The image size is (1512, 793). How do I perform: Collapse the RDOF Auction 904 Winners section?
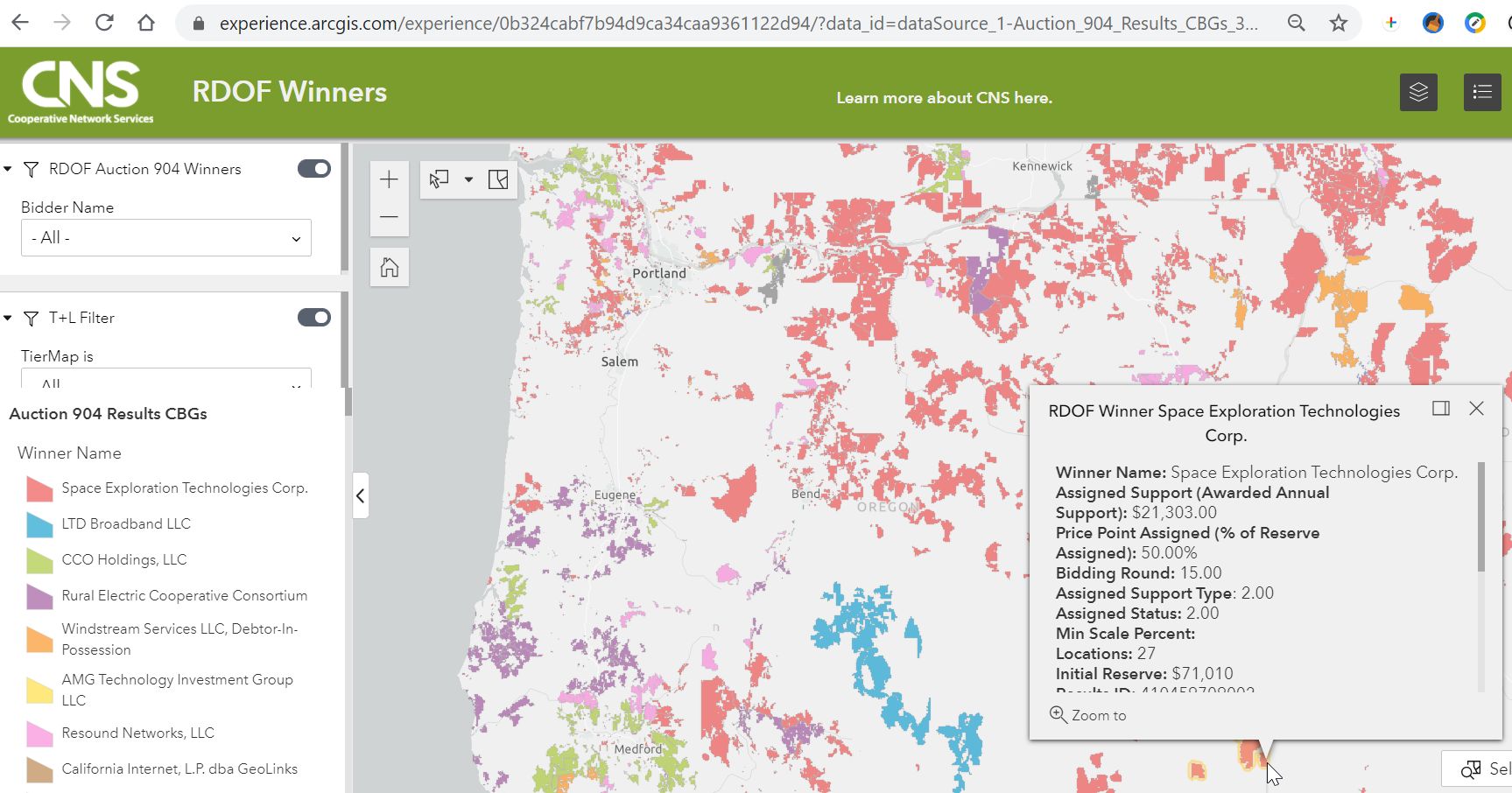tap(8, 169)
